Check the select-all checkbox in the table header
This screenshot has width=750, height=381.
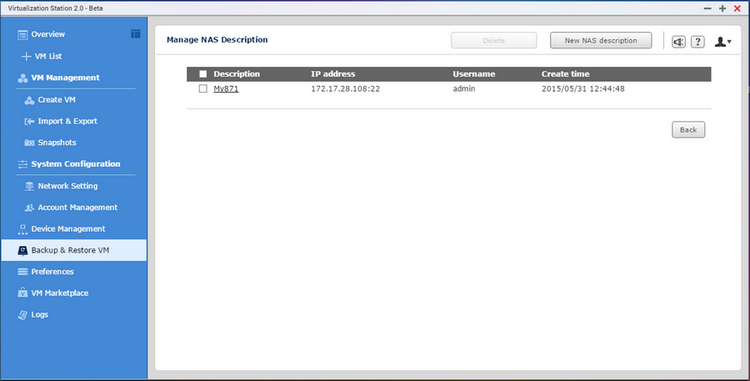pyautogui.click(x=203, y=74)
